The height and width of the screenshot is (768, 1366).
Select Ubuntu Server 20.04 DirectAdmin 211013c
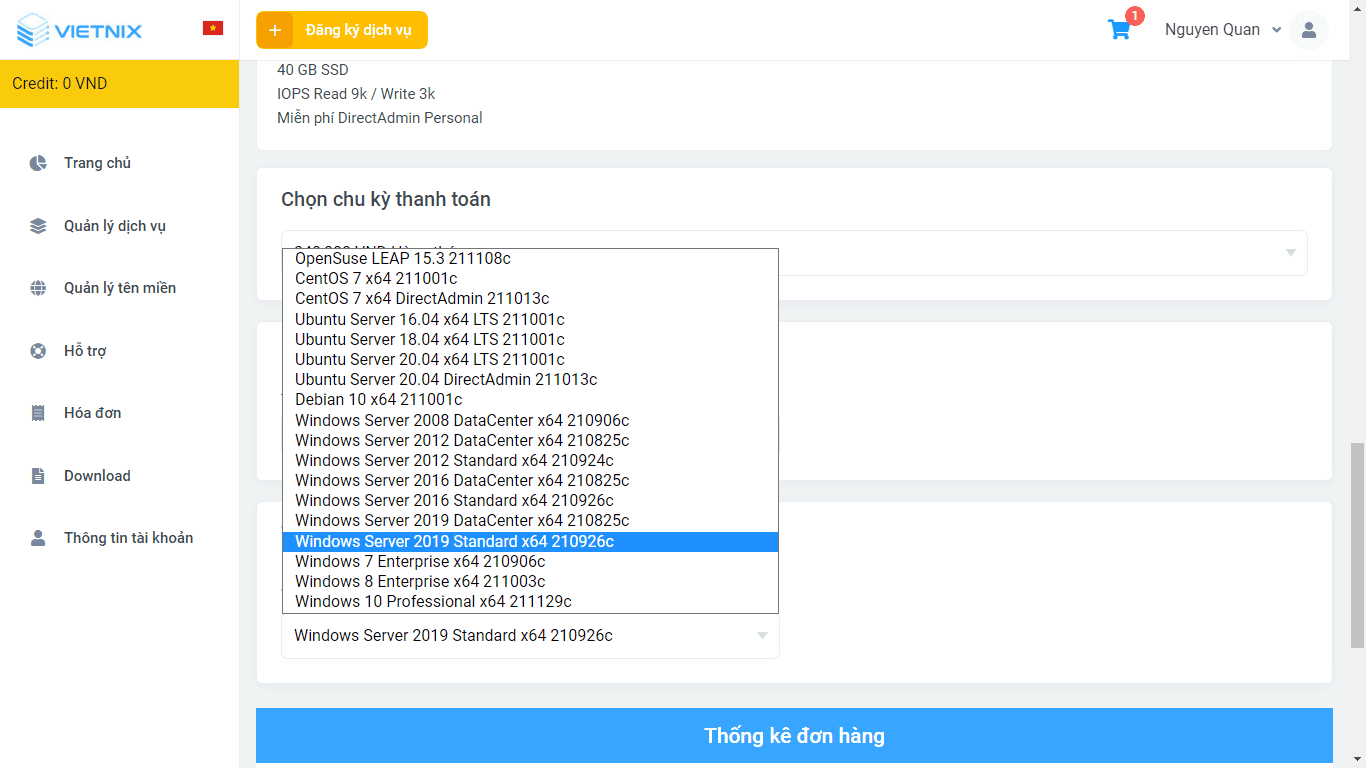(x=530, y=379)
